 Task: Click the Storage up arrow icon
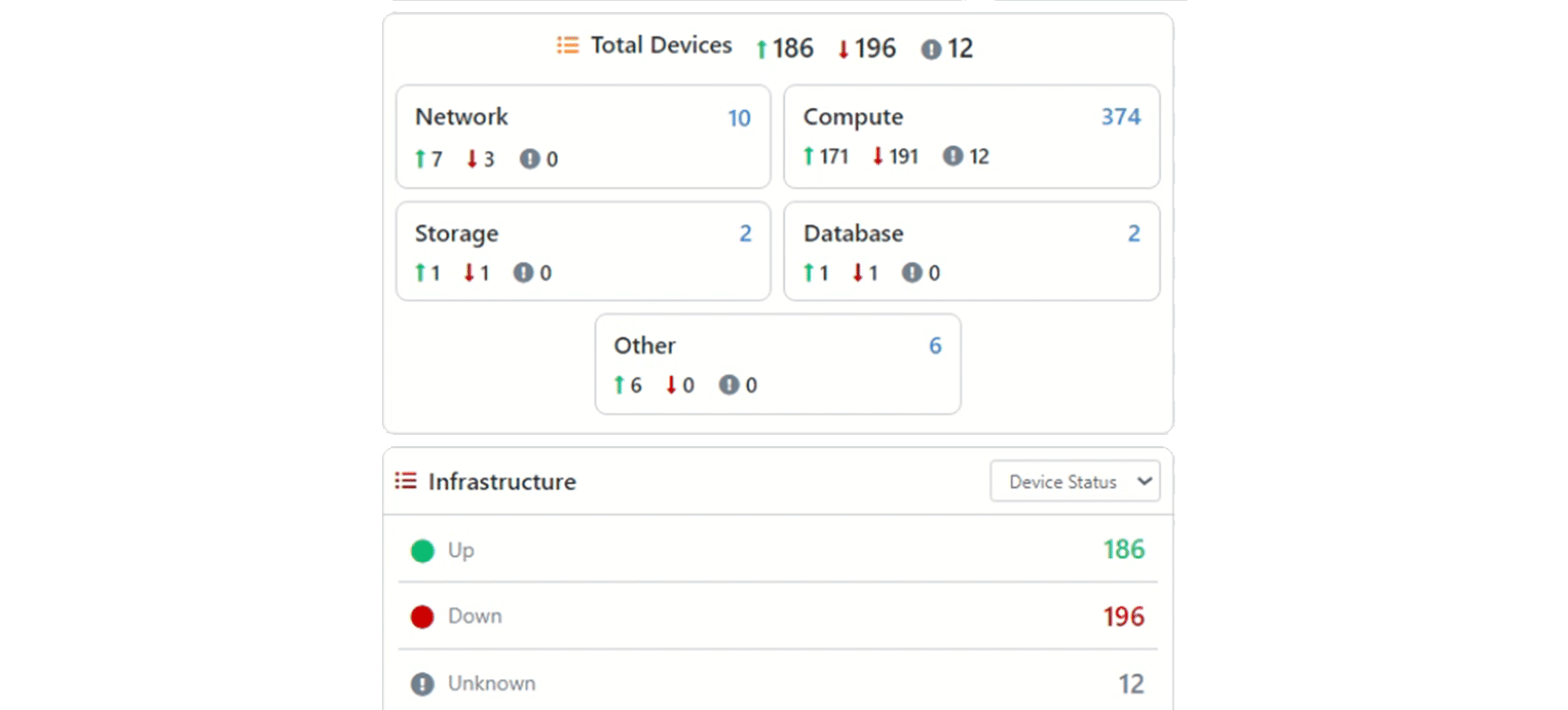click(x=420, y=273)
